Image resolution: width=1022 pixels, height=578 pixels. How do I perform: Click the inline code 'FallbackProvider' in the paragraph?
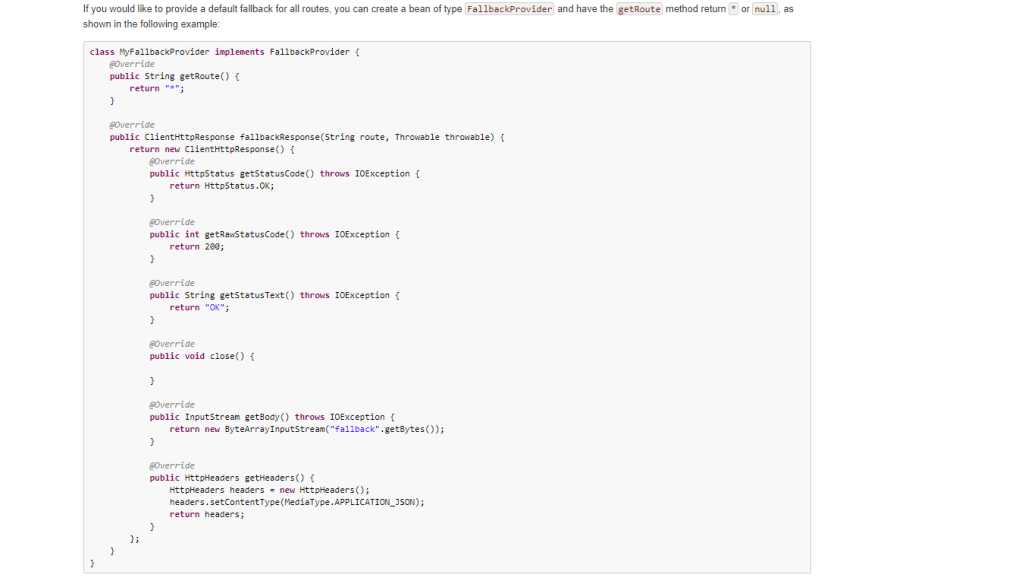[509, 9]
